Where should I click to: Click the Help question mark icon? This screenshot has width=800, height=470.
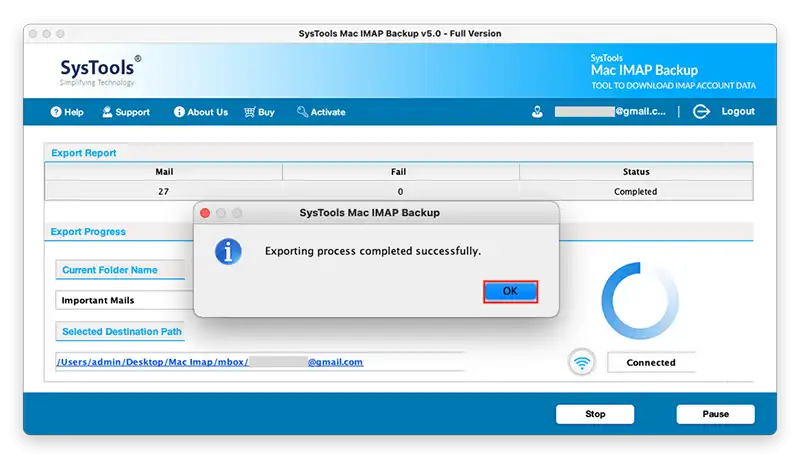click(56, 112)
